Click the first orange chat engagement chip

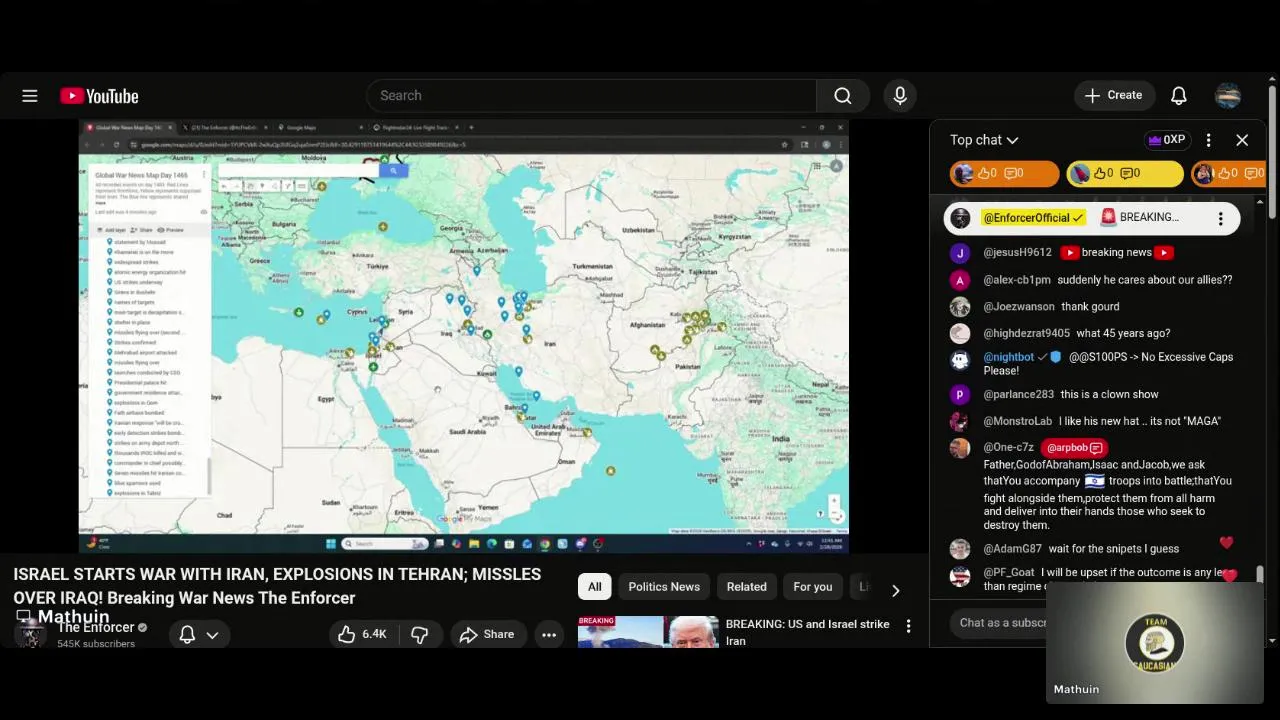pos(1004,173)
